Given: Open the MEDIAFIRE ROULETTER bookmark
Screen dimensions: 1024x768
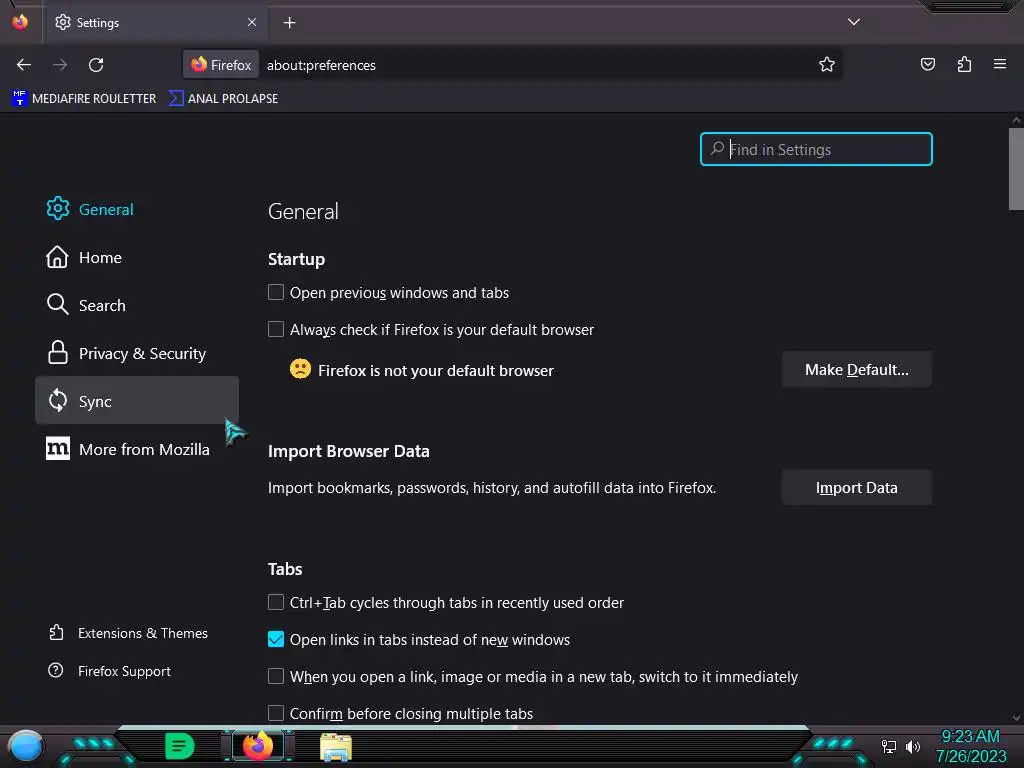Looking at the screenshot, I should 84,99.
